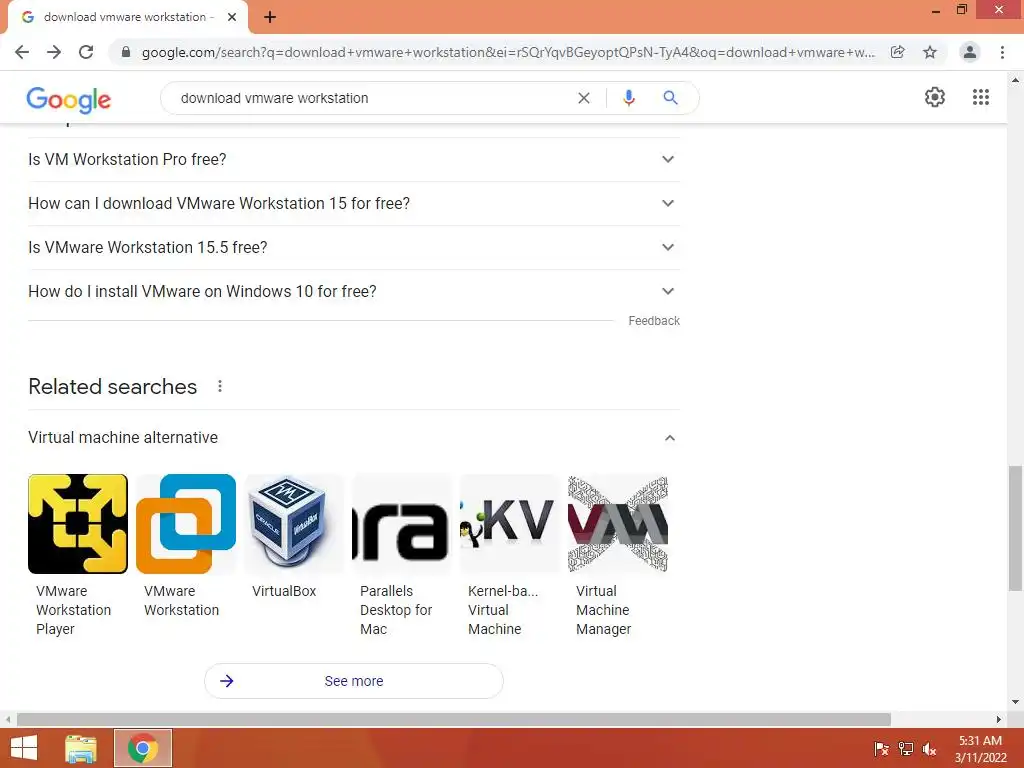
Task: Open File Explorer from the taskbar
Action: click(81, 748)
